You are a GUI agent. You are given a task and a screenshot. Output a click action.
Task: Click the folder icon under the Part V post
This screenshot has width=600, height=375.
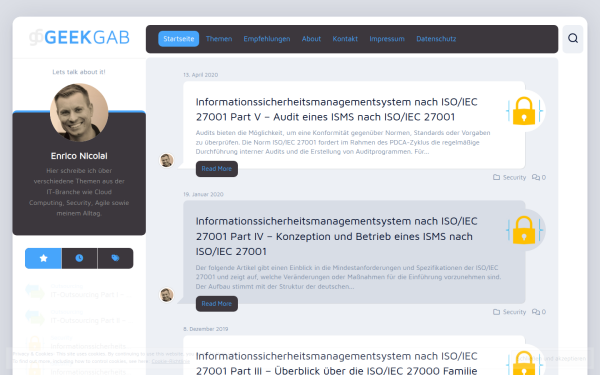[496, 177]
